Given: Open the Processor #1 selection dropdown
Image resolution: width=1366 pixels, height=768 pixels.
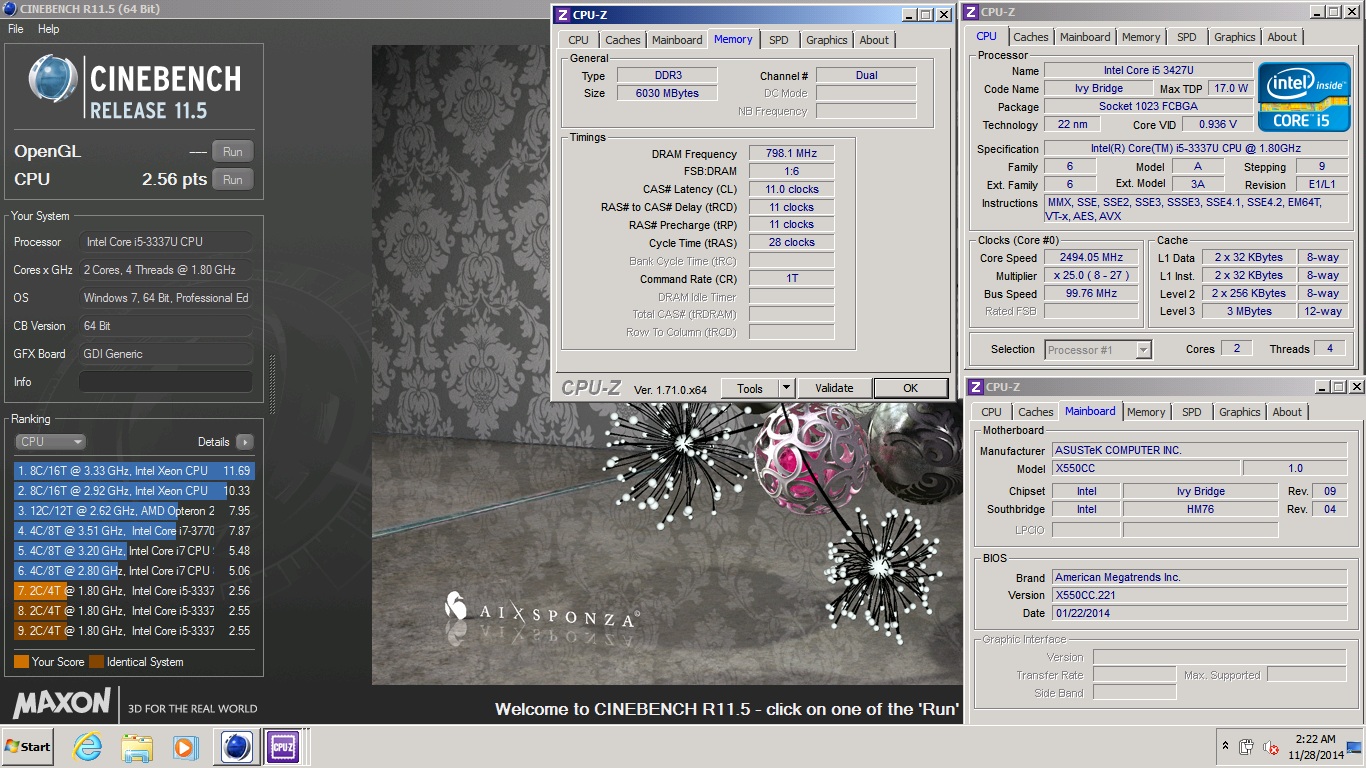Looking at the screenshot, I should point(1098,350).
